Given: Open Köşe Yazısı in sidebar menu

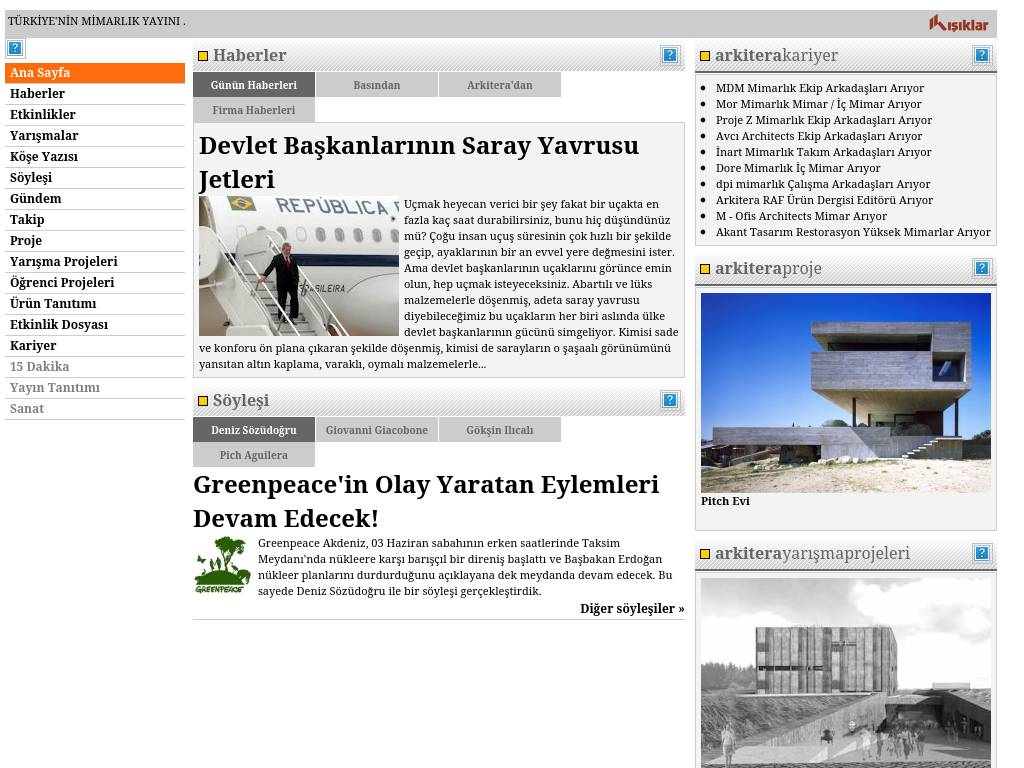Looking at the screenshot, I should click(x=95, y=156).
